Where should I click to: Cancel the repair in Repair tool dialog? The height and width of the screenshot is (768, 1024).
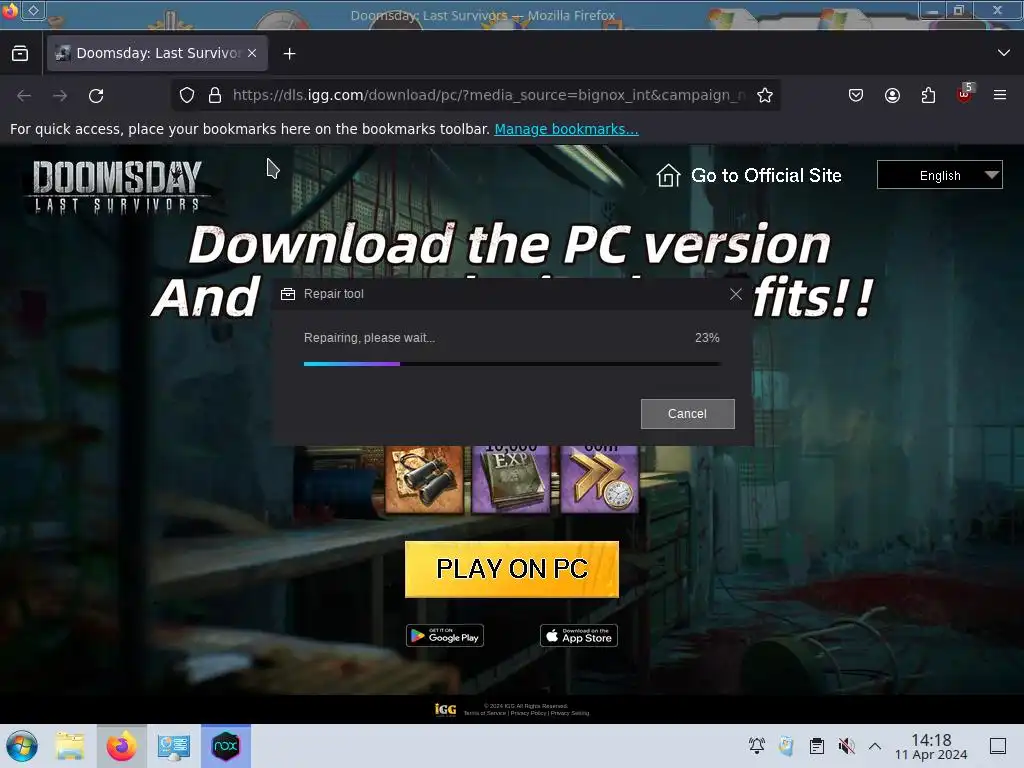688,414
